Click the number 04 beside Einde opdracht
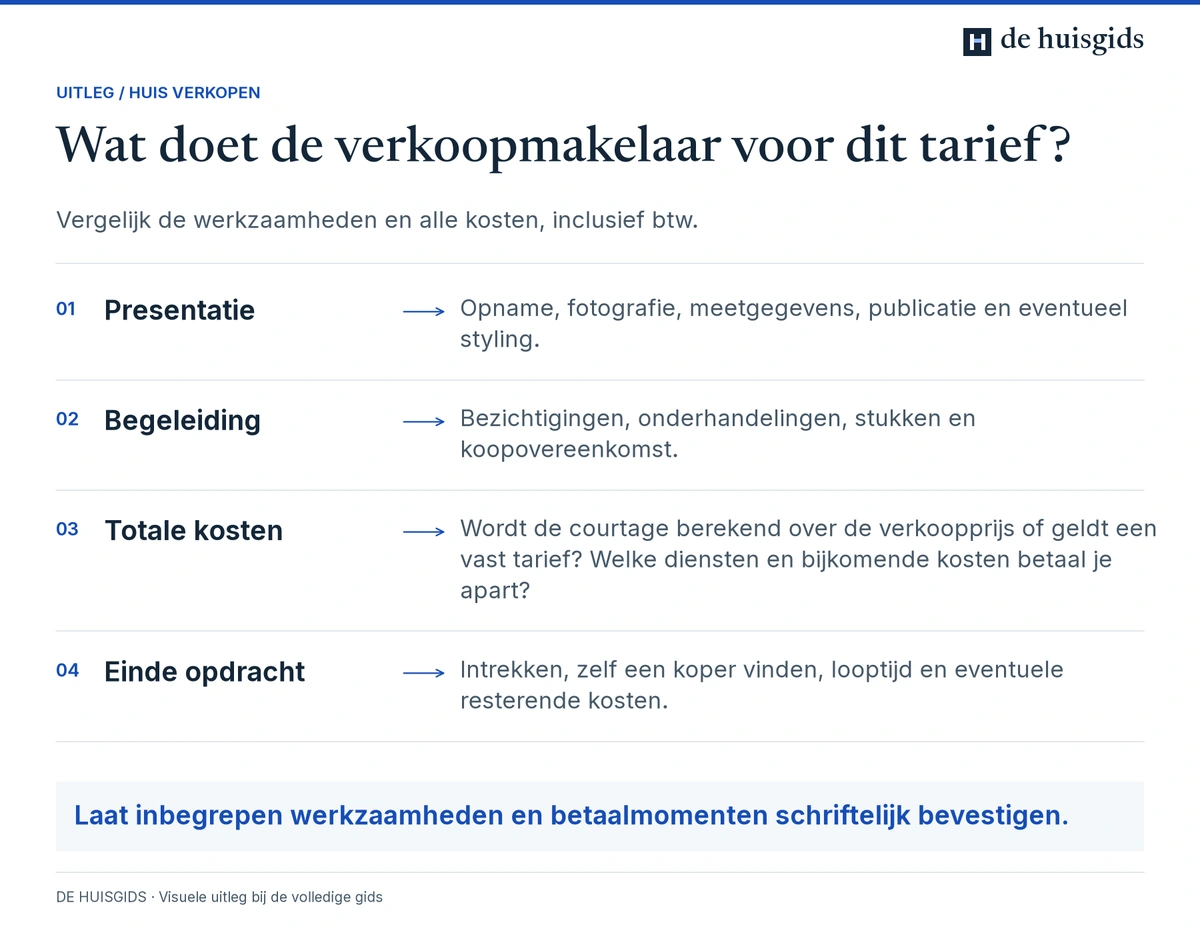The height and width of the screenshot is (931, 1200). [x=67, y=670]
